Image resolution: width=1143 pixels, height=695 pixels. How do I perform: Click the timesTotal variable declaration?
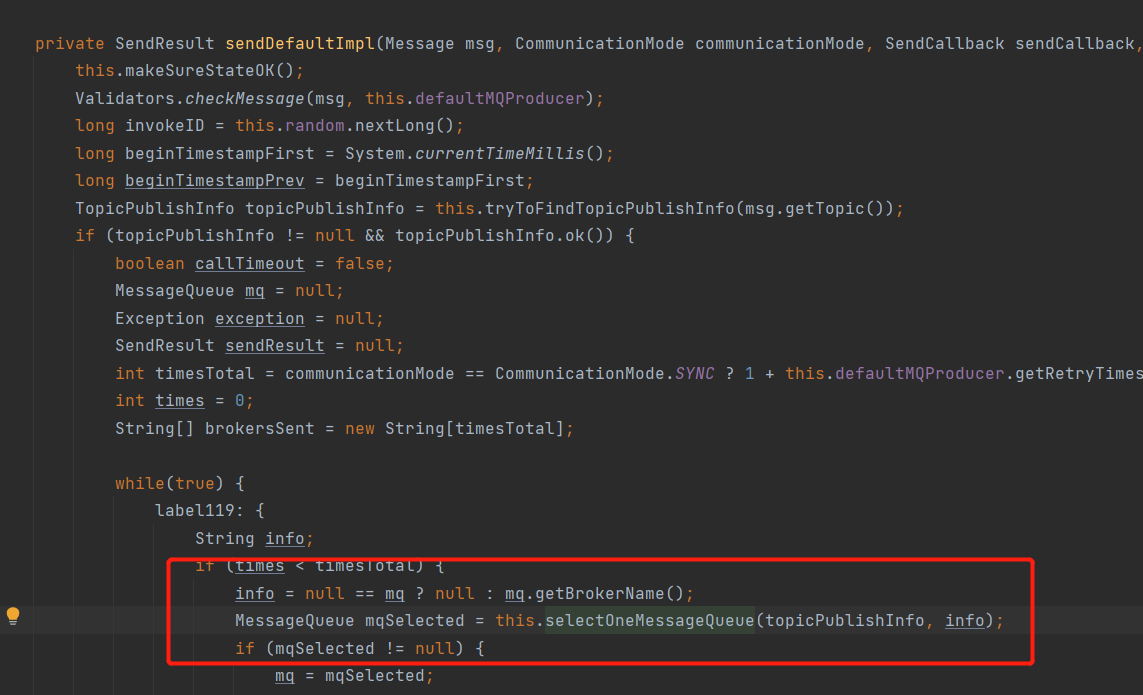coord(205,373)
